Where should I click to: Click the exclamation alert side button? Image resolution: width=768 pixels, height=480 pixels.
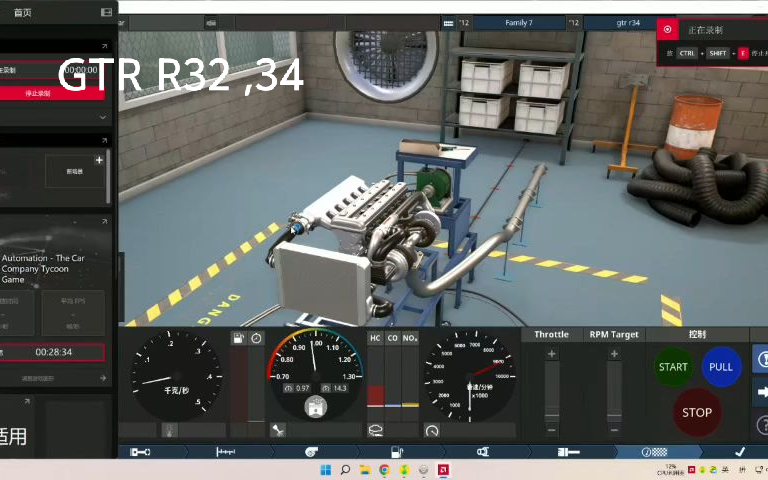(x=761, y=359)
